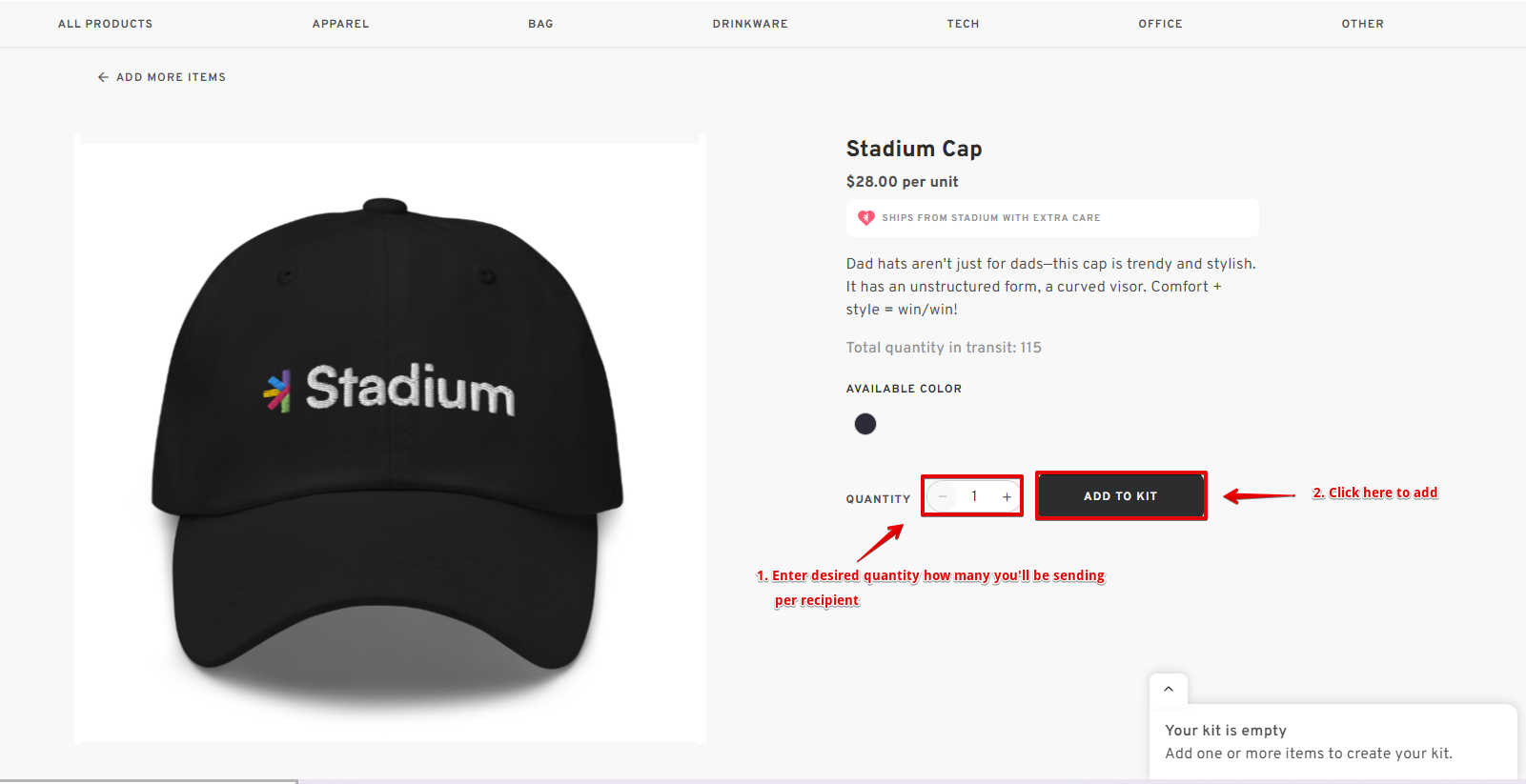Screen dimensions: 1526x784
Task: Increase quantity with the plus button
Action: 1007,496
